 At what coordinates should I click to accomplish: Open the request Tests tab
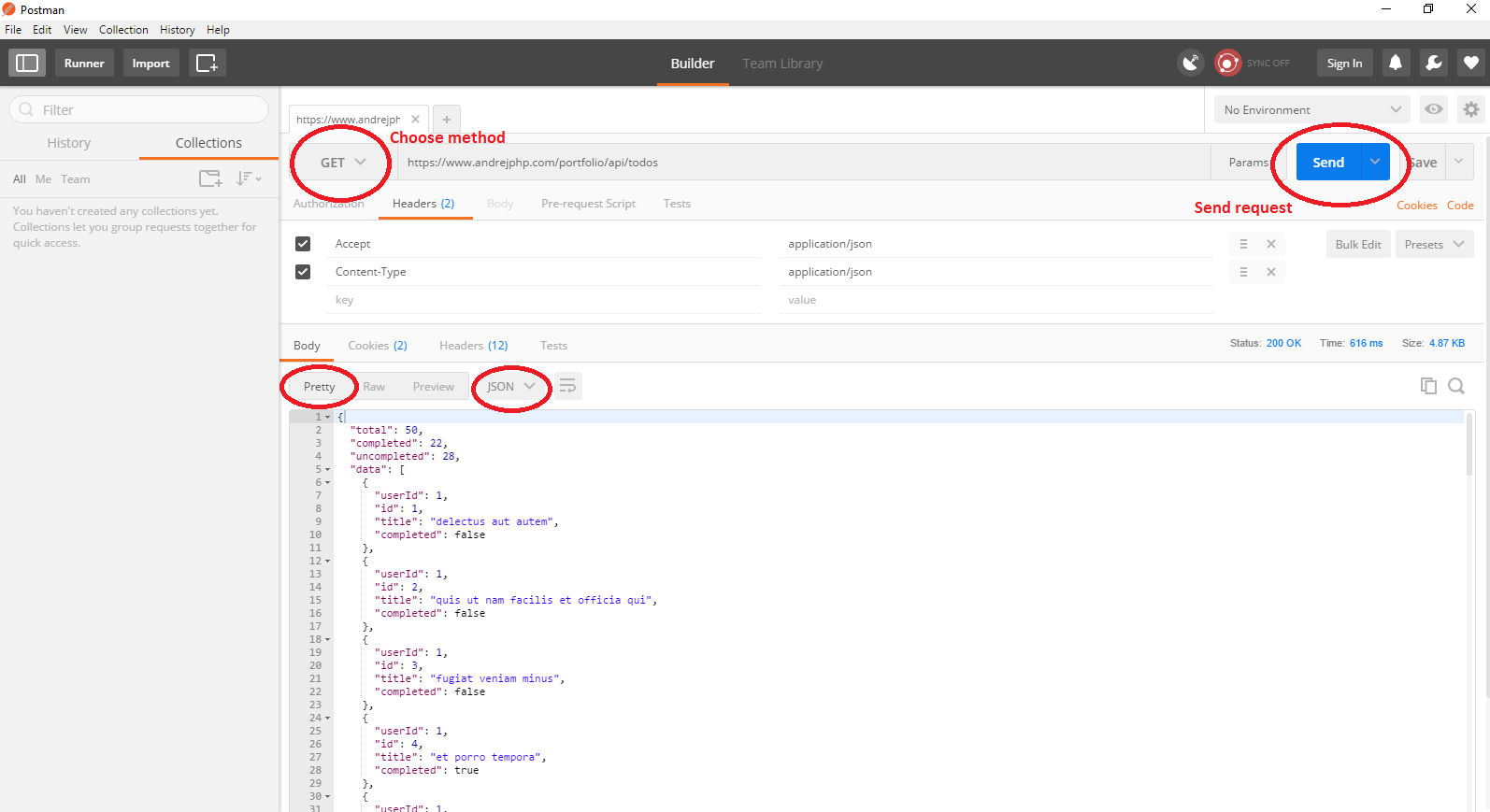coord(677,204)
